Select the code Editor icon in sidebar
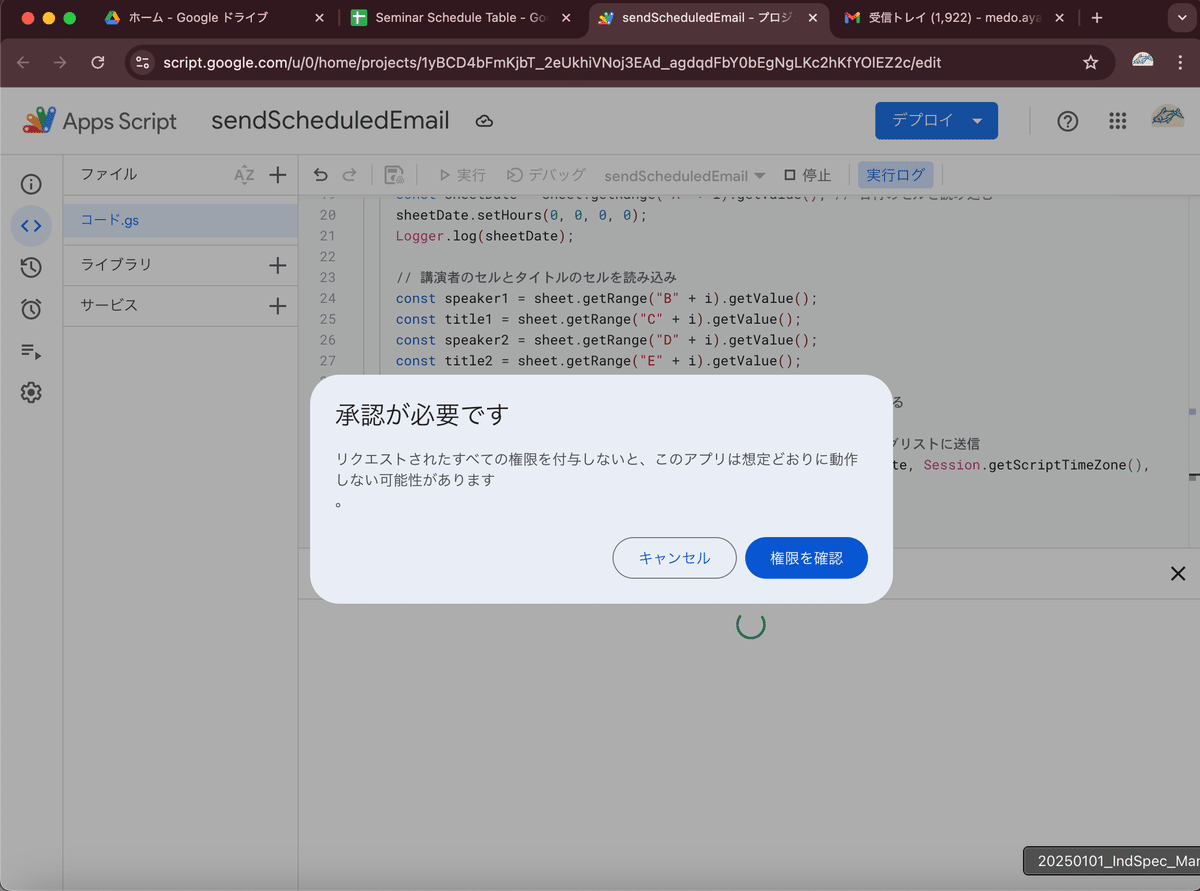This screenshot has height=891, width=1200. point(31,226)
